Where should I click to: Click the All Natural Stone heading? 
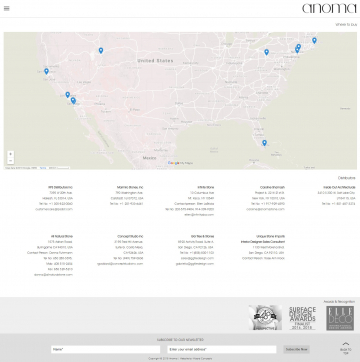(62, 236)
